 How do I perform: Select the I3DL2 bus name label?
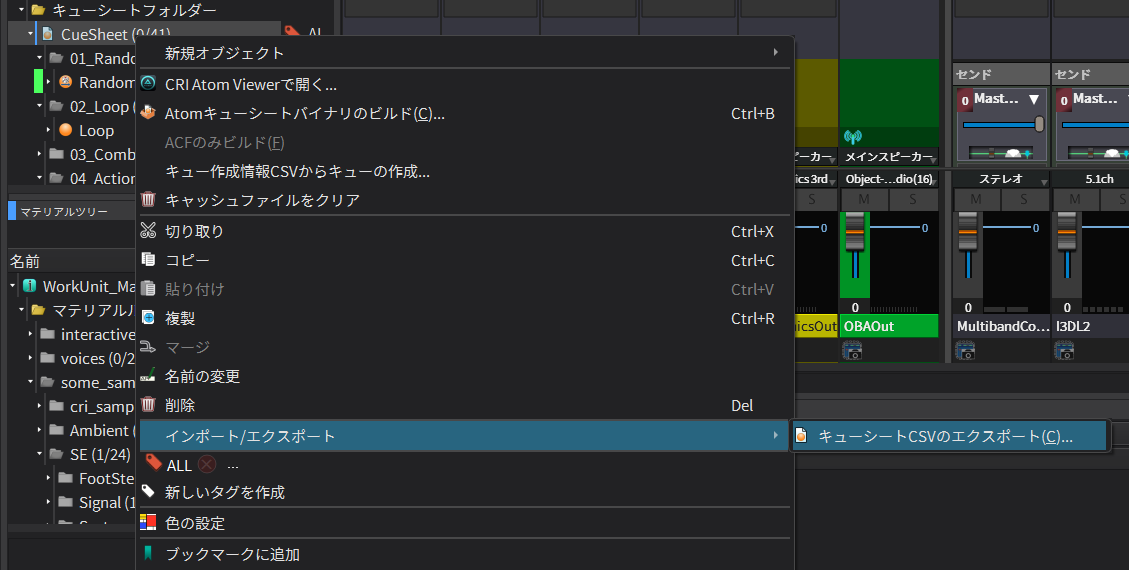click(x=1089, y=326)
